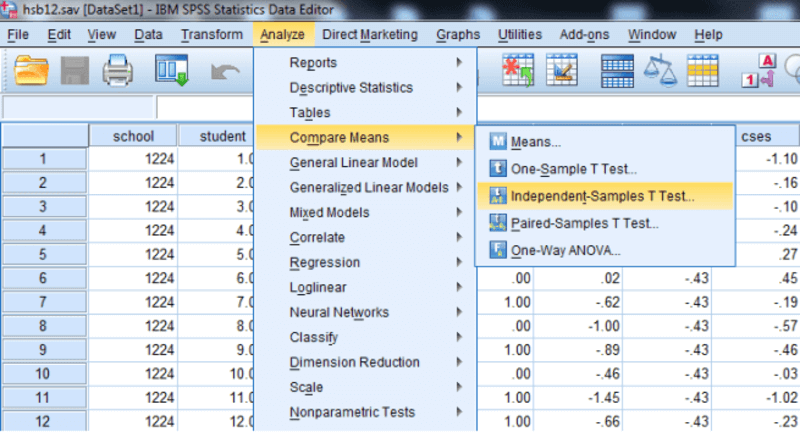800x432 pixels.
Task: Expand the Scale submenu
Action: (x=366, y=387)
